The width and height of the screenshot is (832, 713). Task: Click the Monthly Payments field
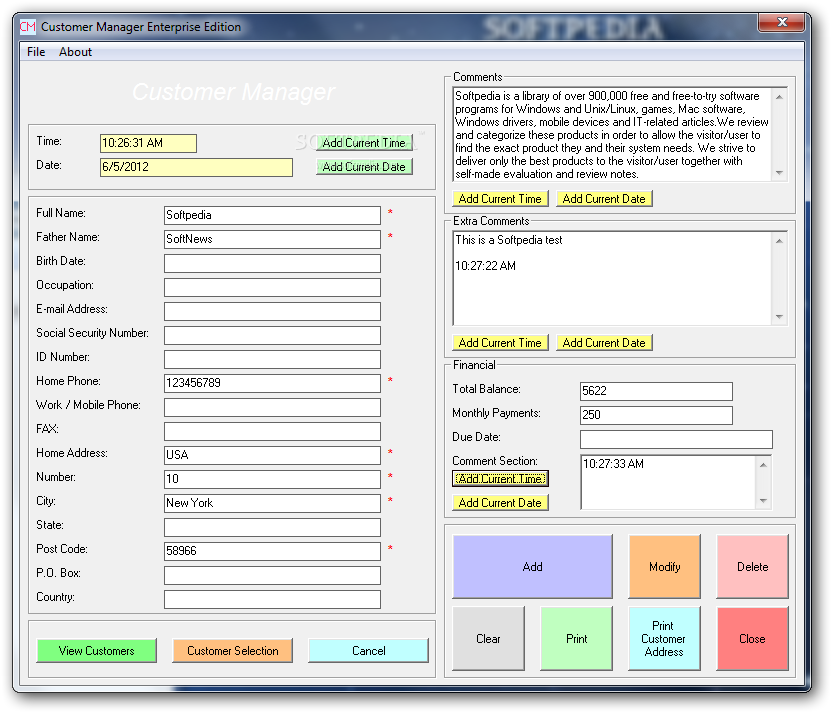656,415
